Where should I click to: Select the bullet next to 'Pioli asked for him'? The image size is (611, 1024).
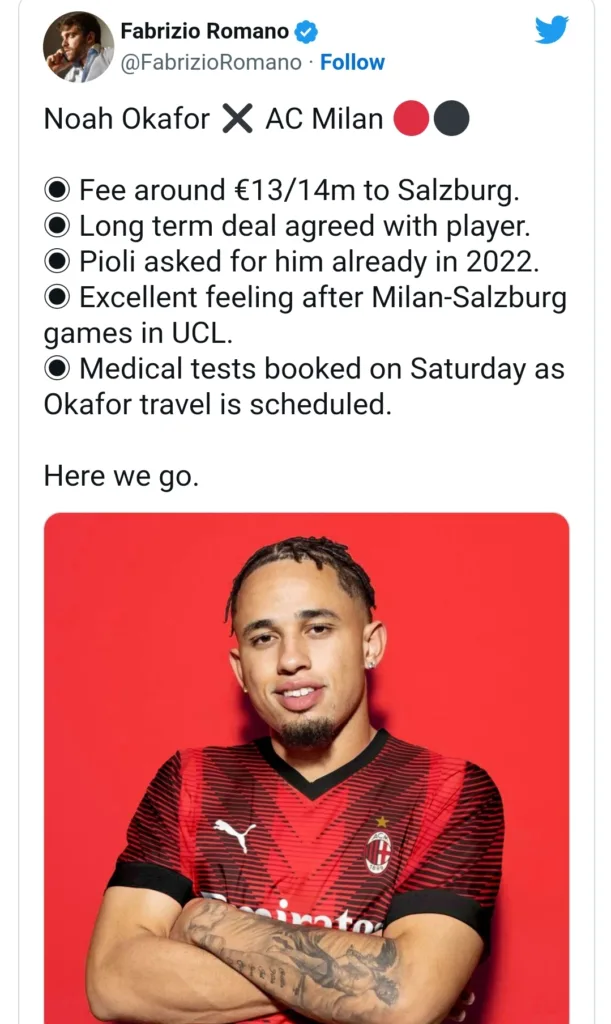click(x=57, y=262)
